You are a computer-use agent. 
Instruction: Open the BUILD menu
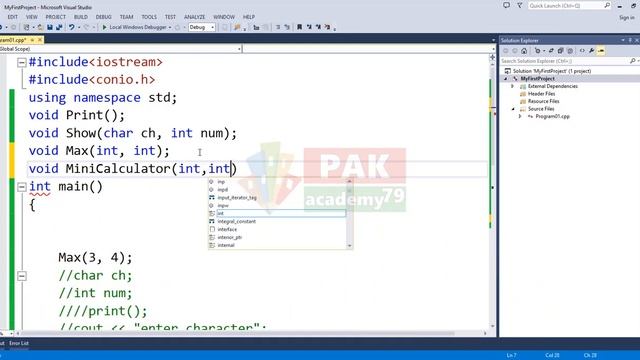pos(80,17)
